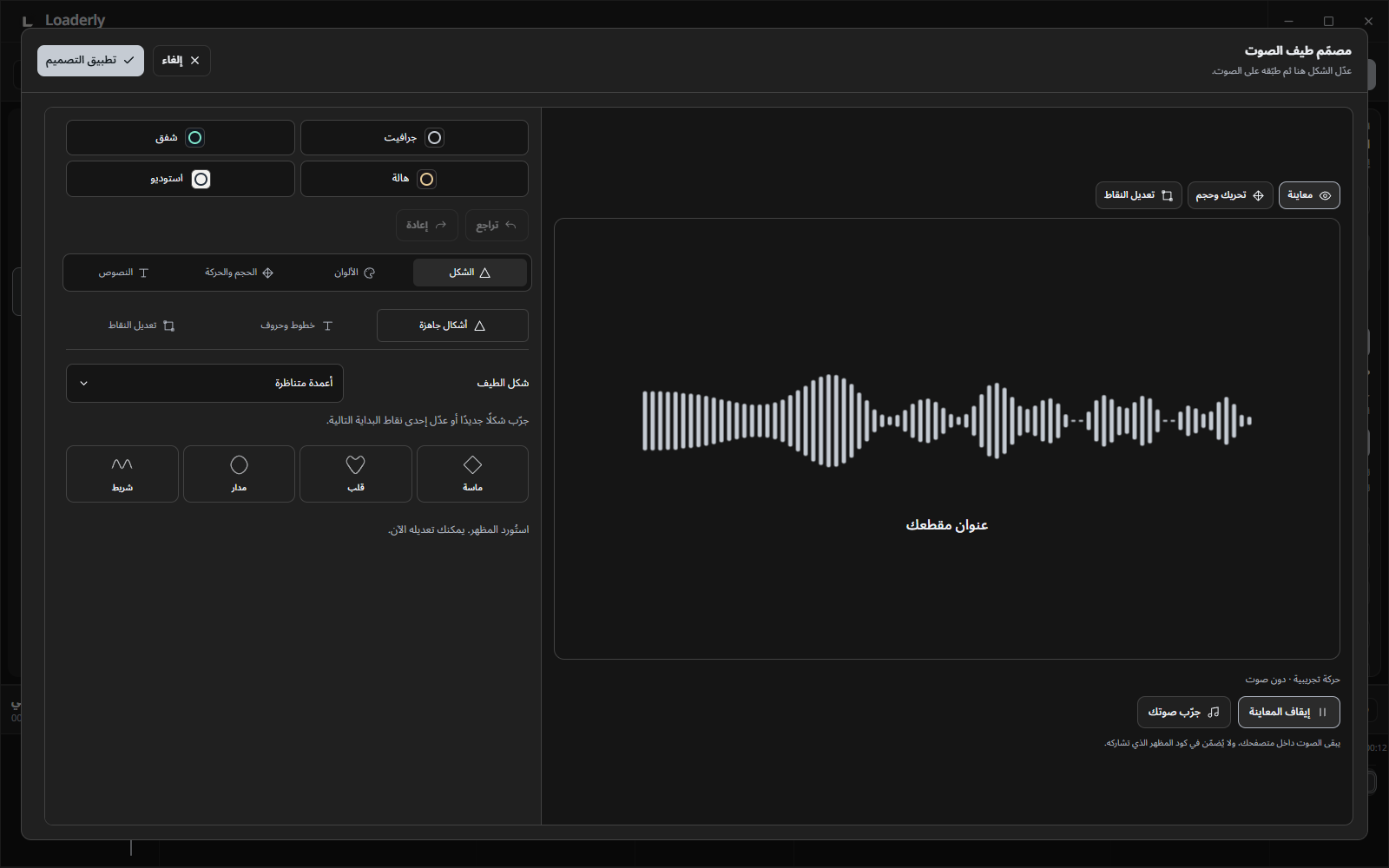Click the waveform spectrum in the preview canvas
Viewport: 1389px width, 868px height.
point(946,421)
